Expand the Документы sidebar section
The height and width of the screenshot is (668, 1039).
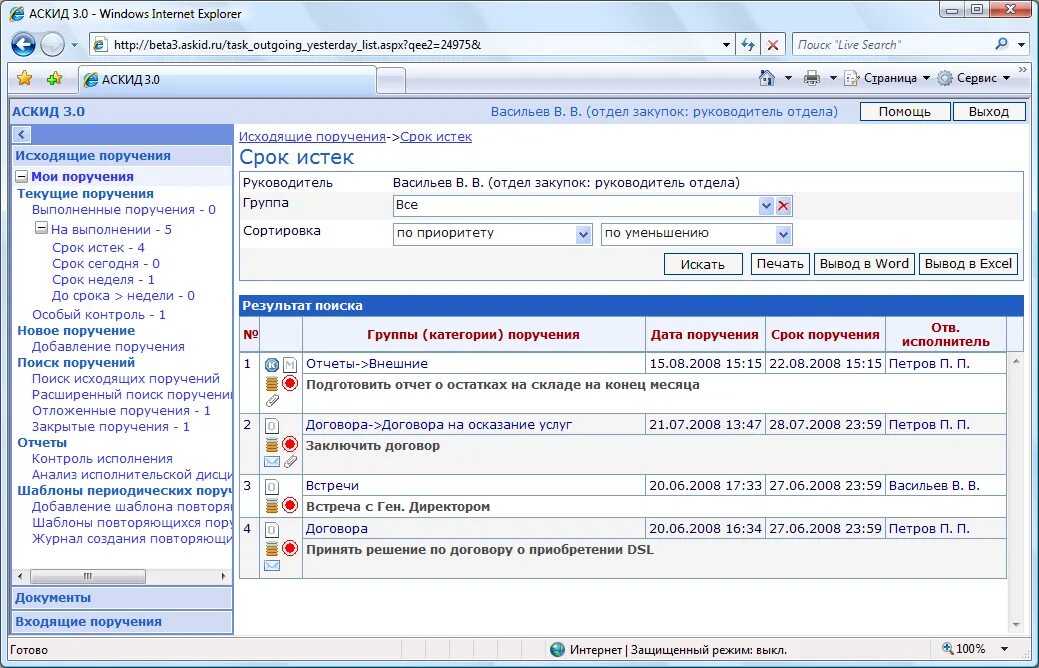click(123, 598)
